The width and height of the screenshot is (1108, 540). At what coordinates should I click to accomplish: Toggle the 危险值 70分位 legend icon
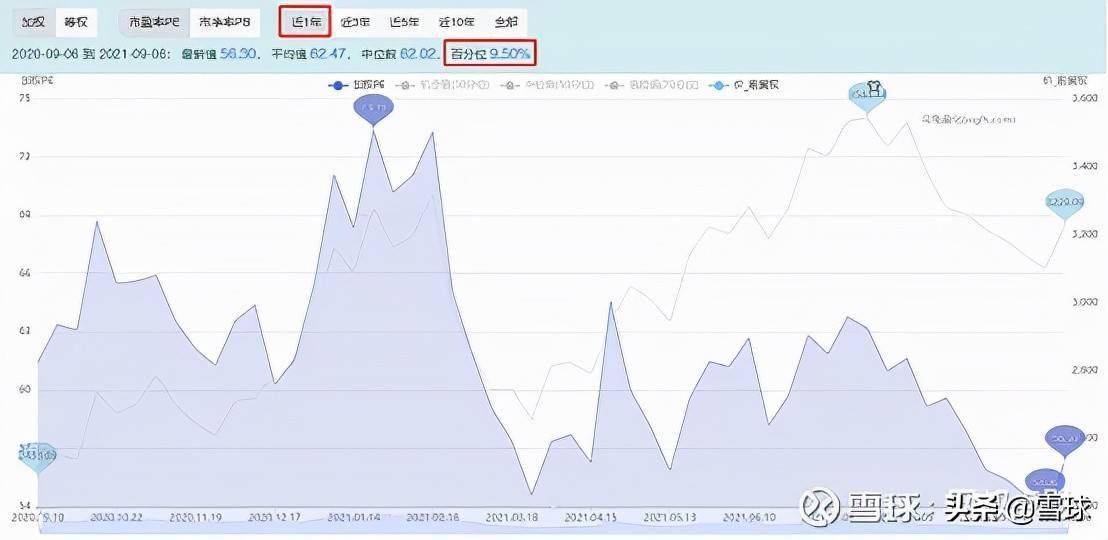pyautogui.click(x=612, y=85)
